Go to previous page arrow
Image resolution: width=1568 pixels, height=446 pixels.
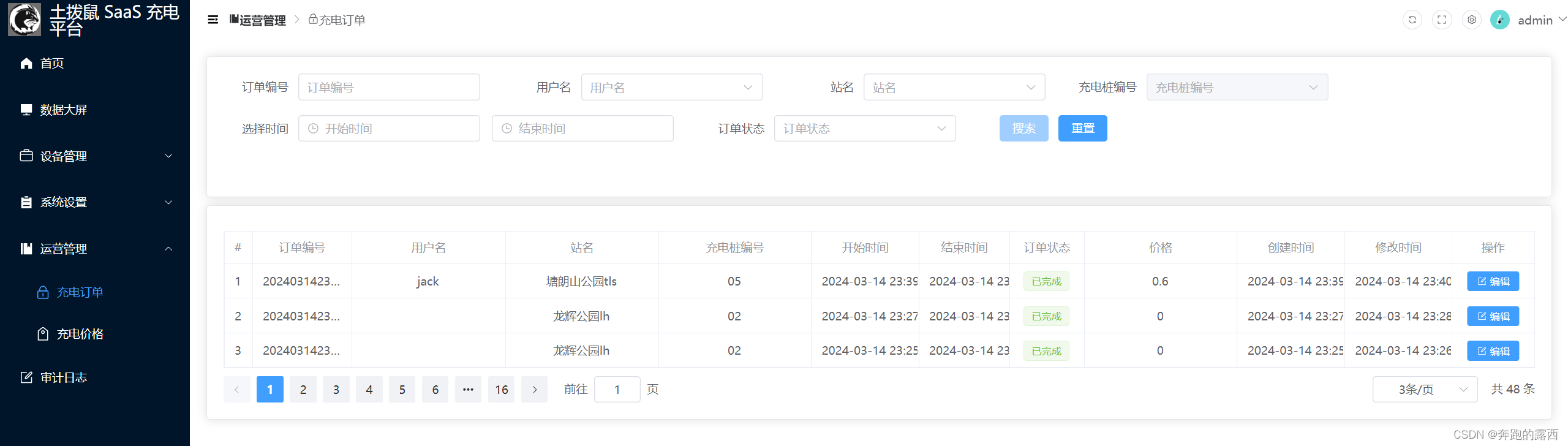tap(236, 390)
